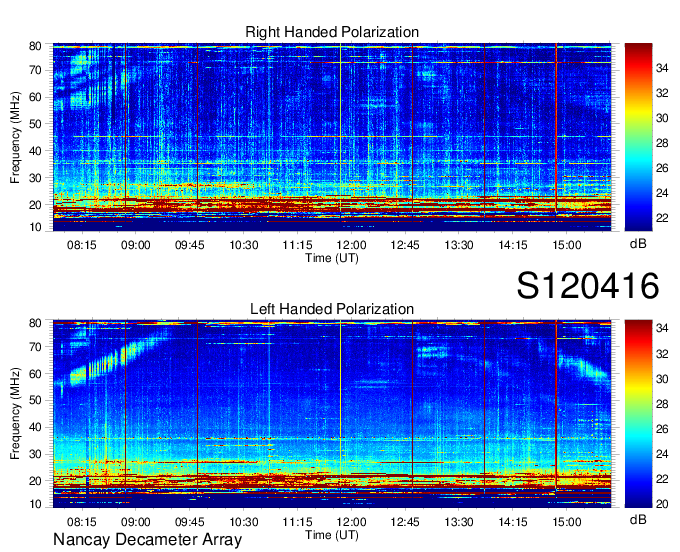This screenshot has height=552, width=680.
Task: Click the 80 frequency tick on top plot
Action: click(35, 46)
